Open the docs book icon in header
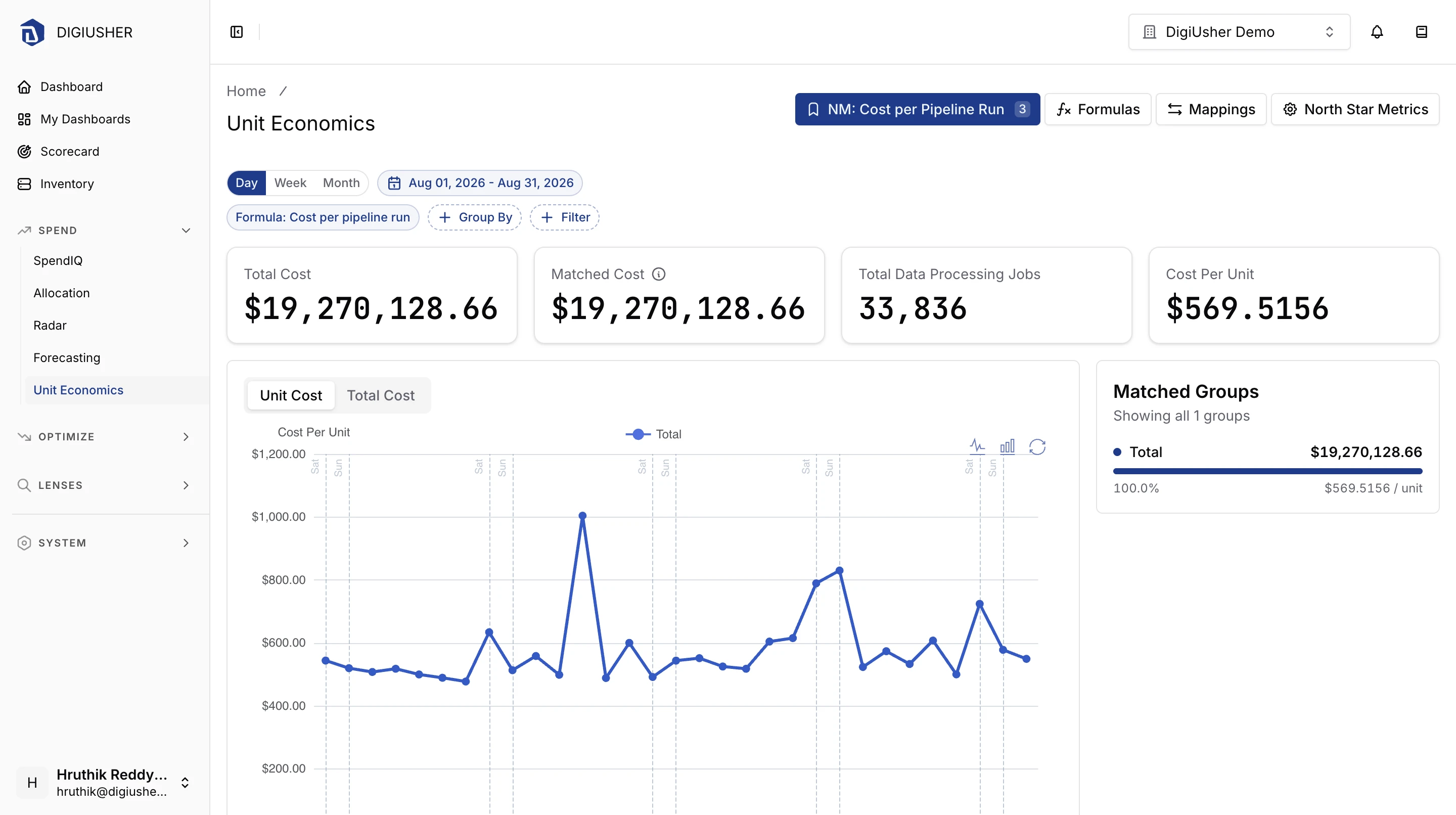Screen dimensions: 1456x815 point(1422,32)
